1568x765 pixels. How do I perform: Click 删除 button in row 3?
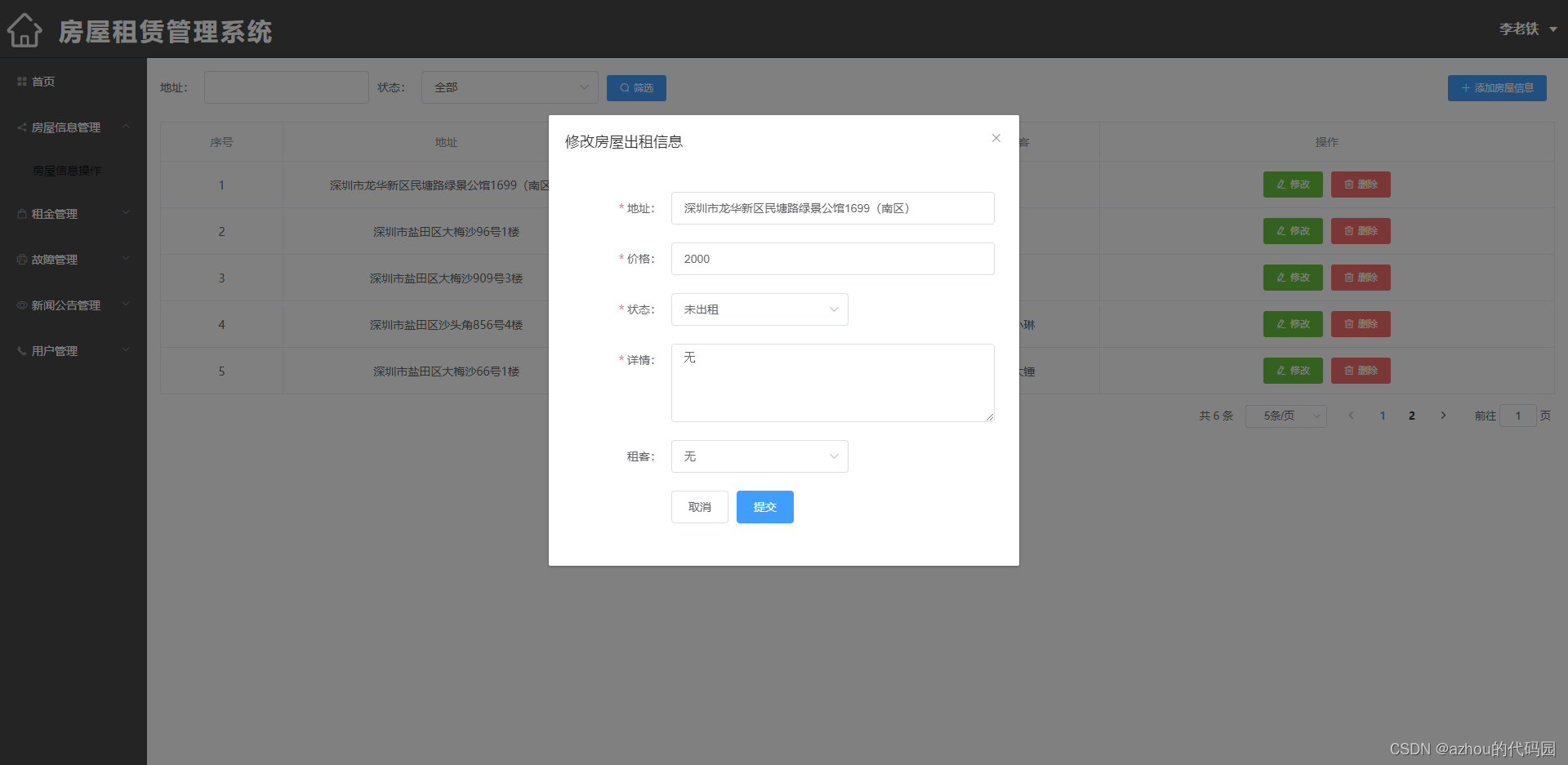[1361, 278]
